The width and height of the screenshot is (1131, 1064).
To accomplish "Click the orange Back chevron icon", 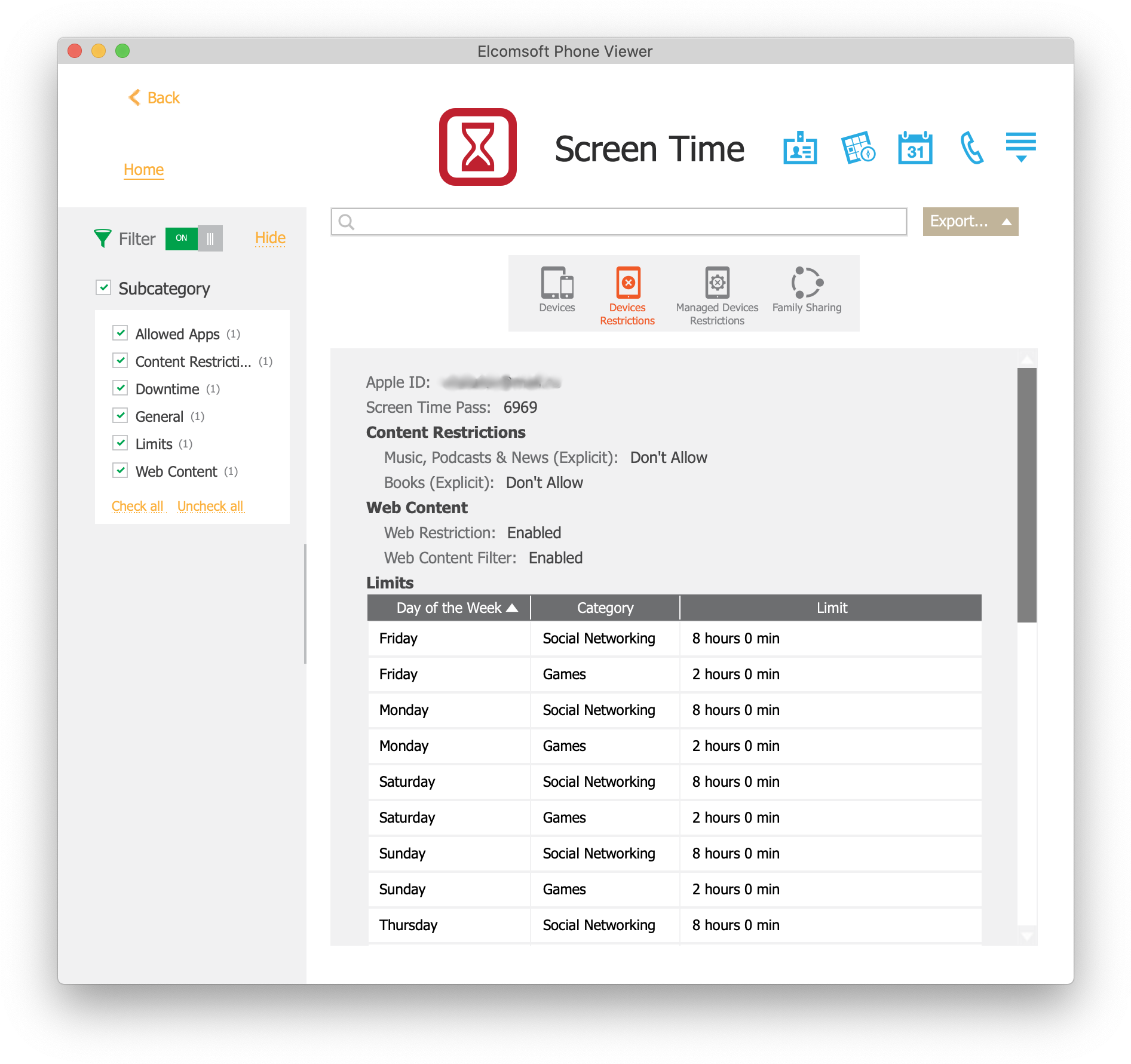I will click(x=134, y=97).
